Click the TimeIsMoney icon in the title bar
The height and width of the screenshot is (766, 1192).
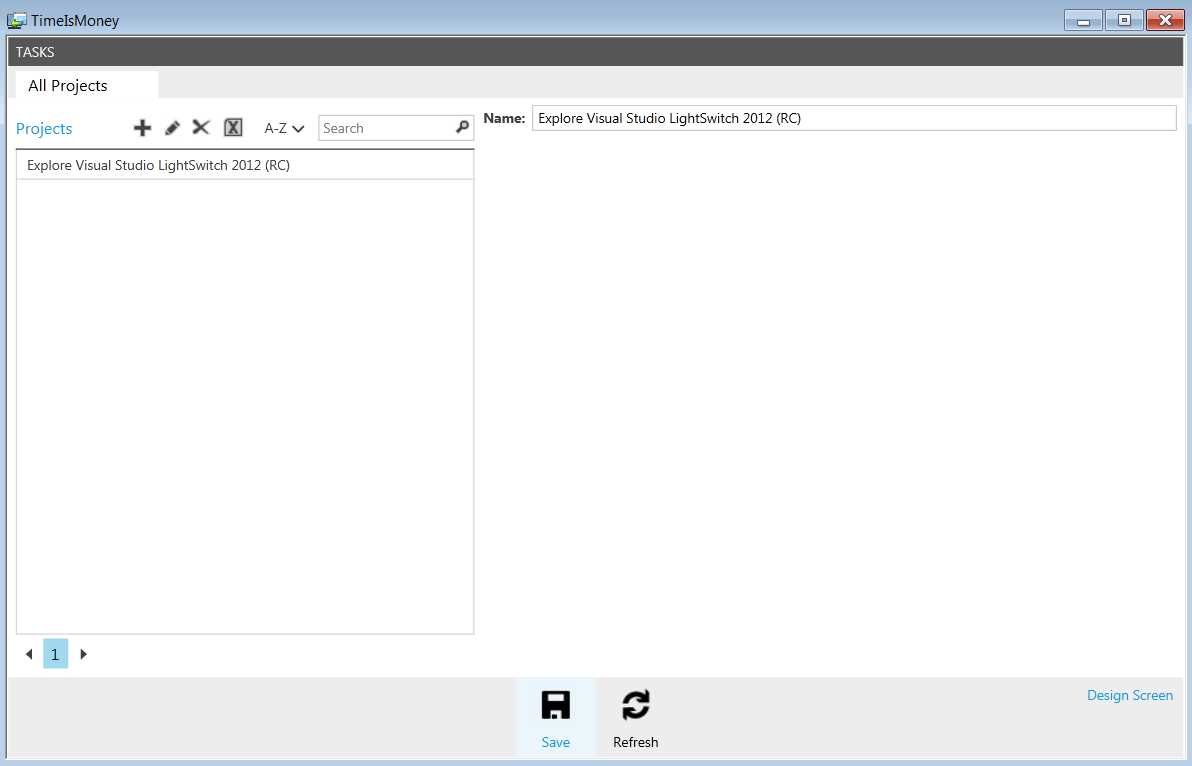pos(18,19)
